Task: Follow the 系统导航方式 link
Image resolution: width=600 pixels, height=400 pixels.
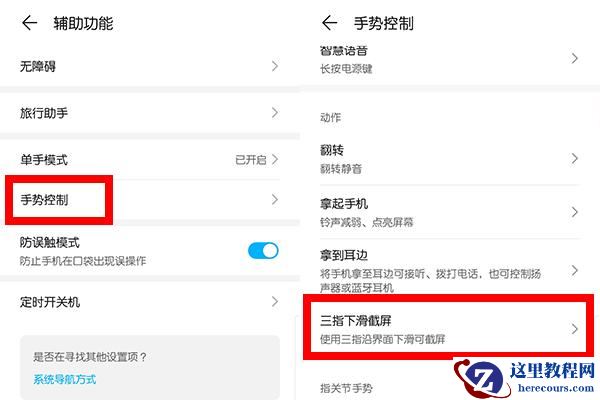Action: tap(65, 379)
